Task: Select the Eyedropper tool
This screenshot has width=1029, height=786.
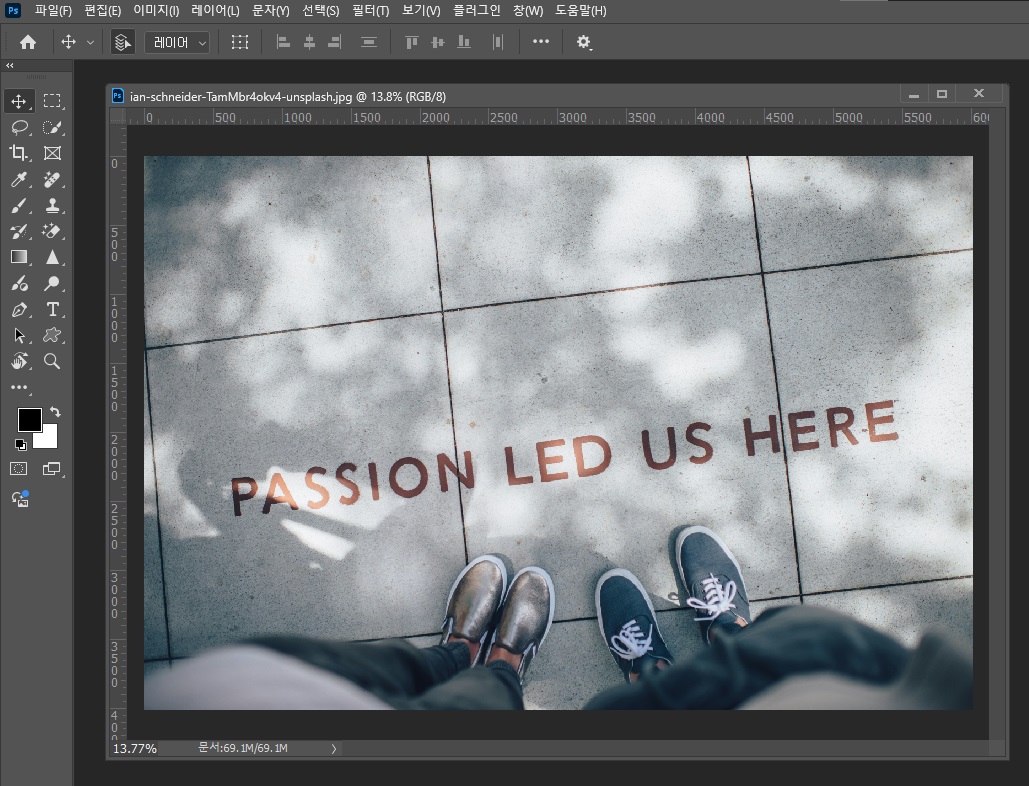Action: (19, 179)
